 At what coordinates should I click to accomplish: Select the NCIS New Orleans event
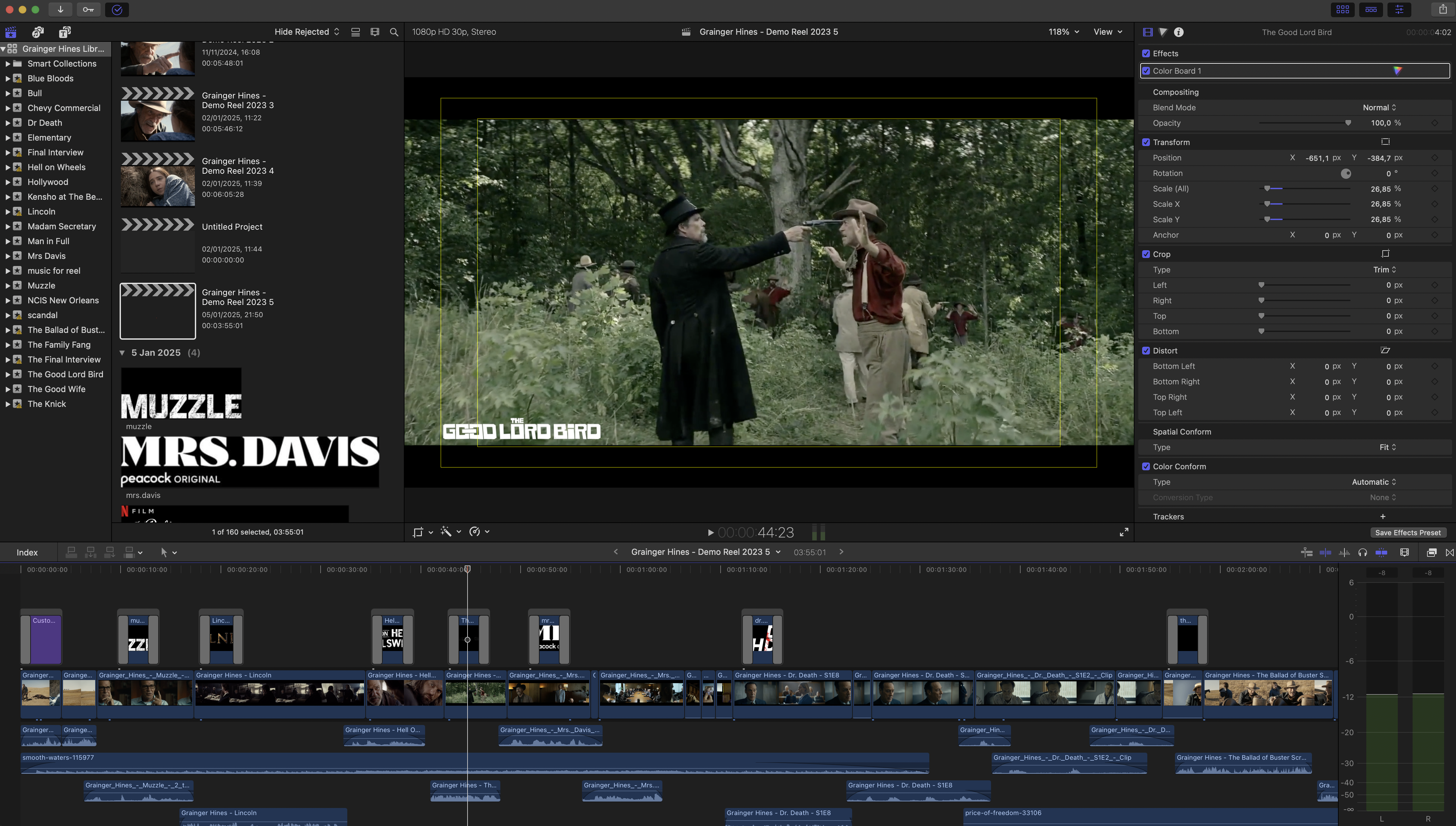click(x=63, y=301)
